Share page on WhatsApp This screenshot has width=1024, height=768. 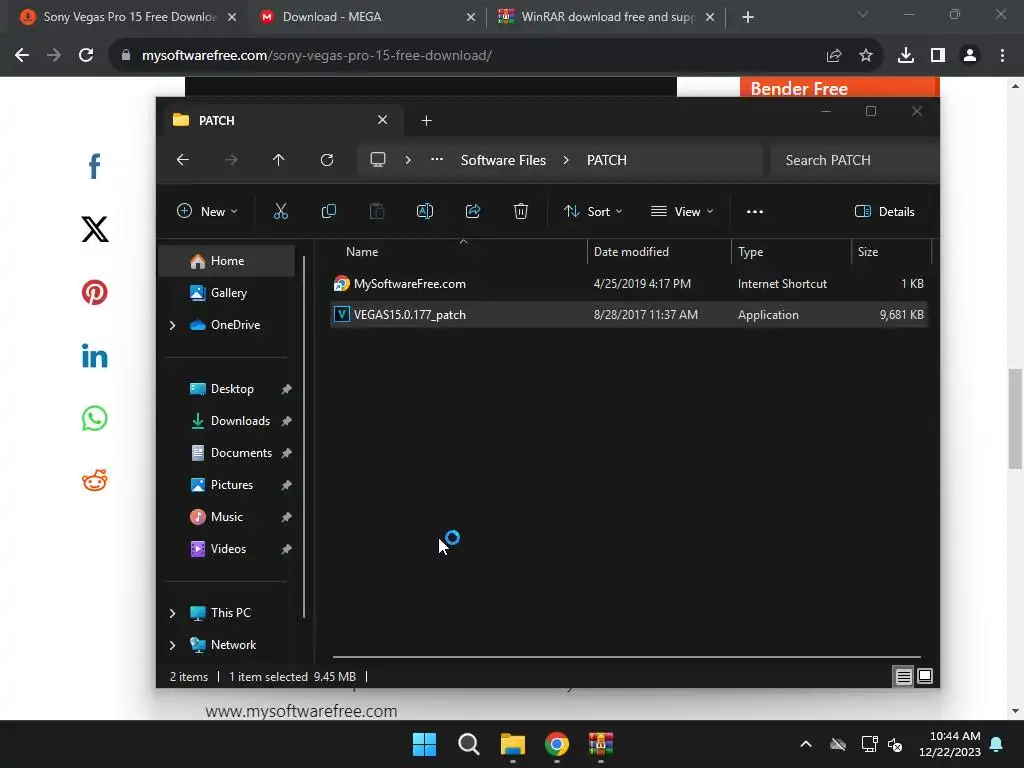pos(95,419)
